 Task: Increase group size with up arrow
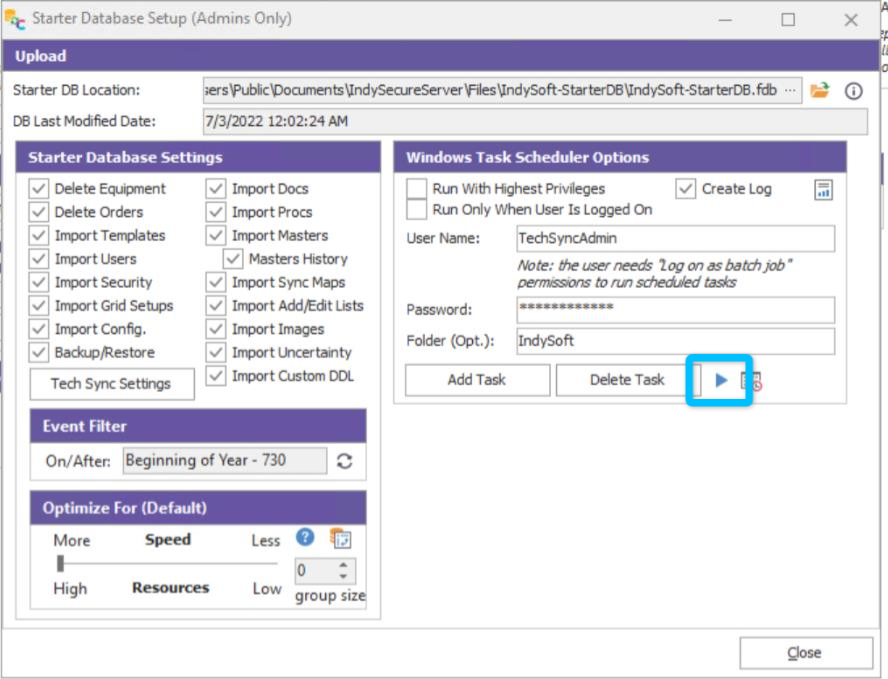click(x=343, y=565)
